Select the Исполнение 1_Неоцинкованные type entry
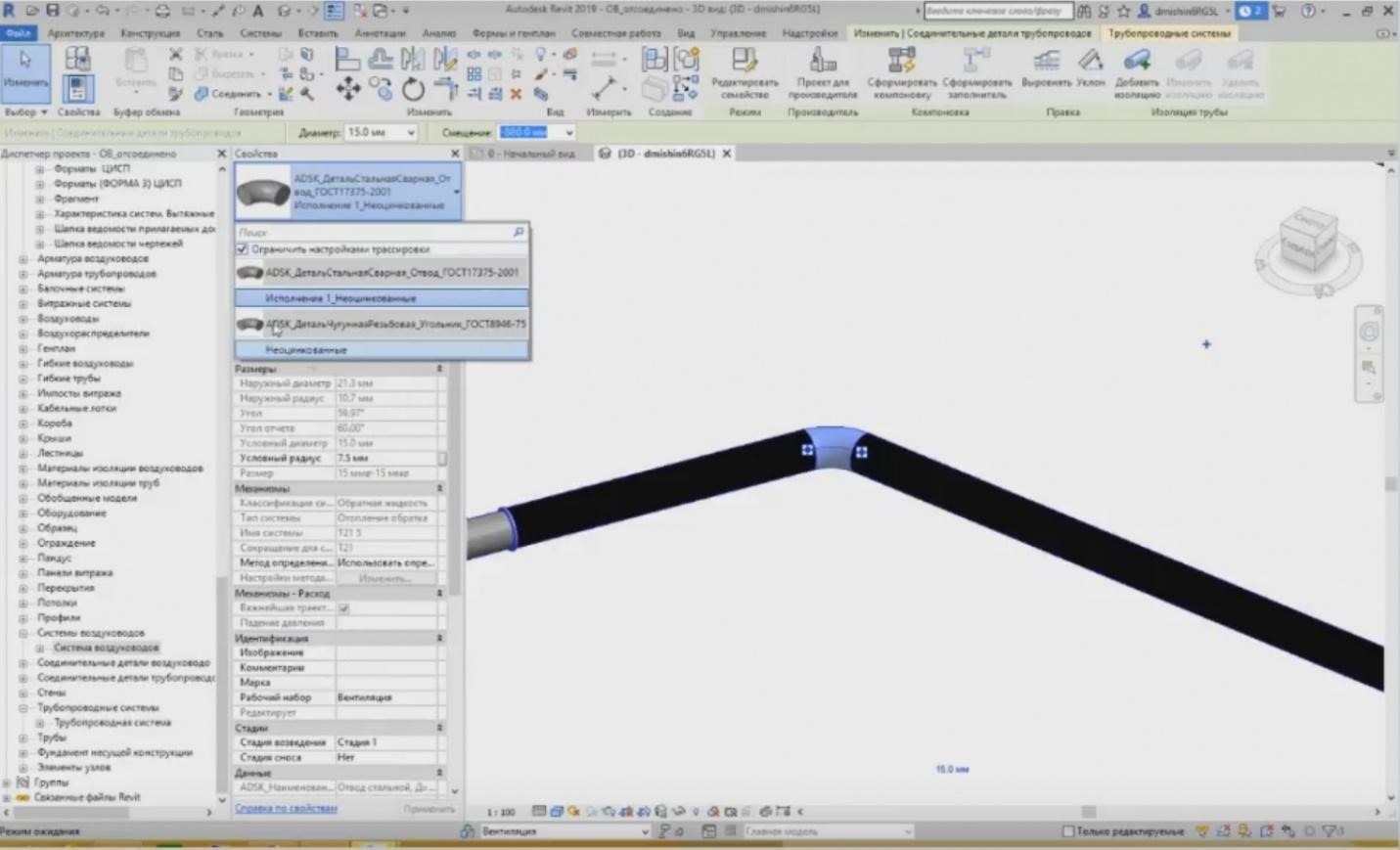 pos(383,298)
